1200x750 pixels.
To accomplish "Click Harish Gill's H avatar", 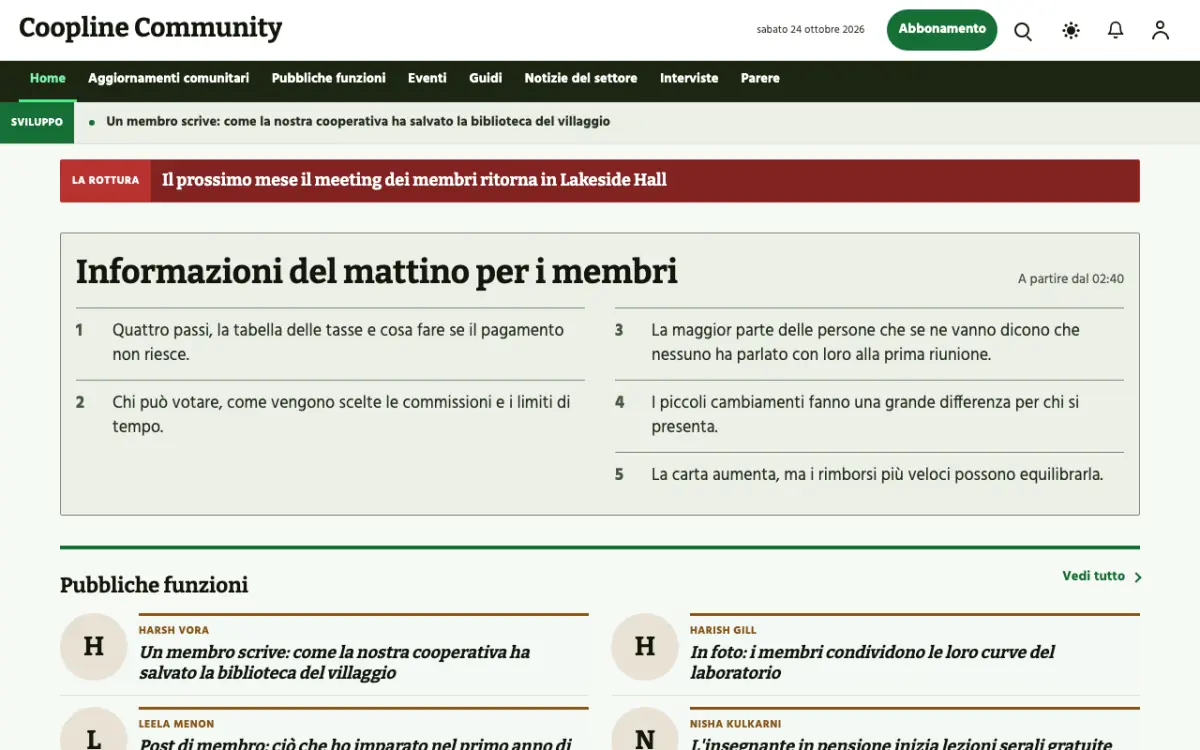I will [x=645, y=647].
